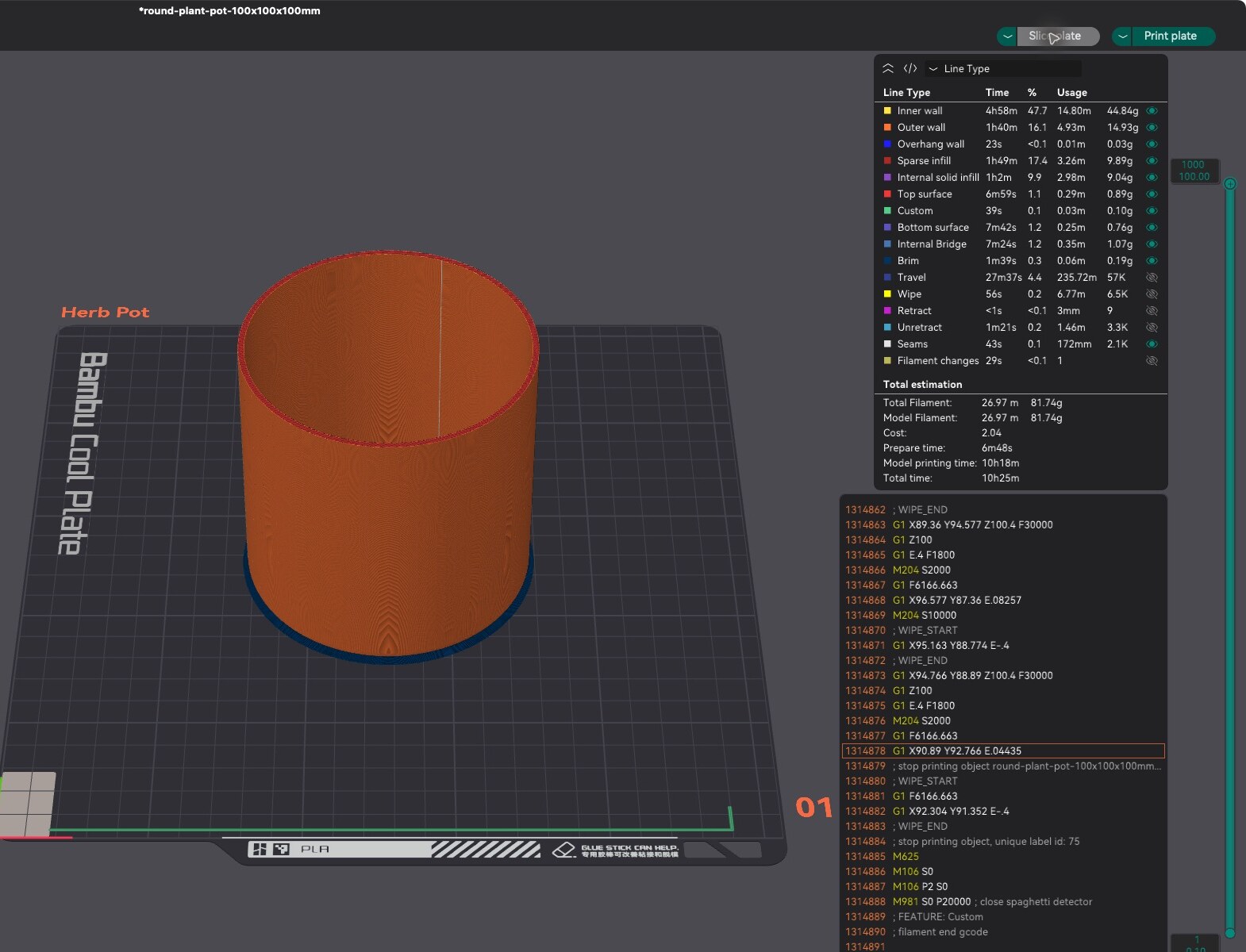Click the Total time value 10h25m
The height and width of the screenshot is (952, 1246).
coord(1000,478)
